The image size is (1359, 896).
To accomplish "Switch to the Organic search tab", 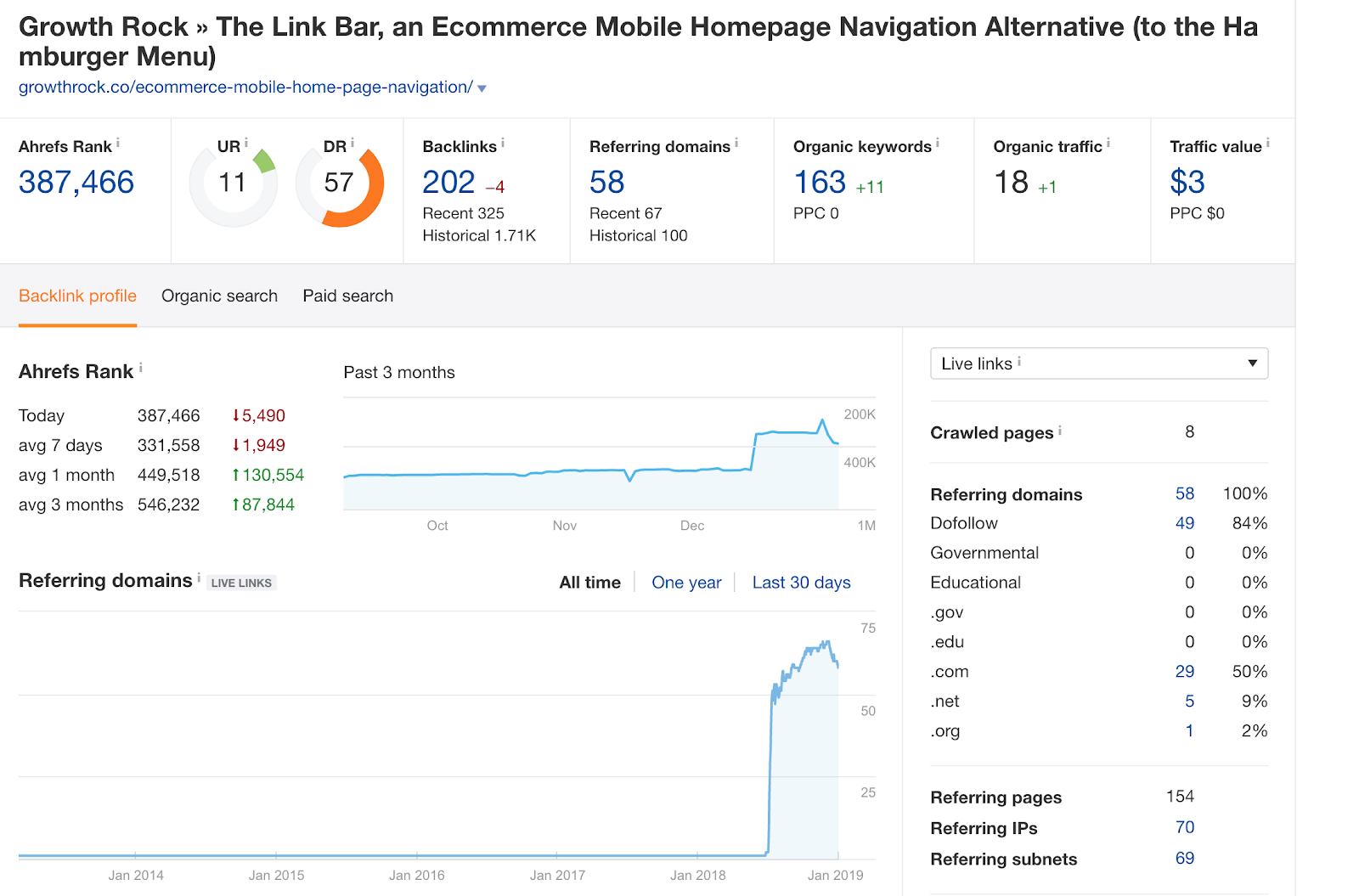I will [x=219, y=296].
